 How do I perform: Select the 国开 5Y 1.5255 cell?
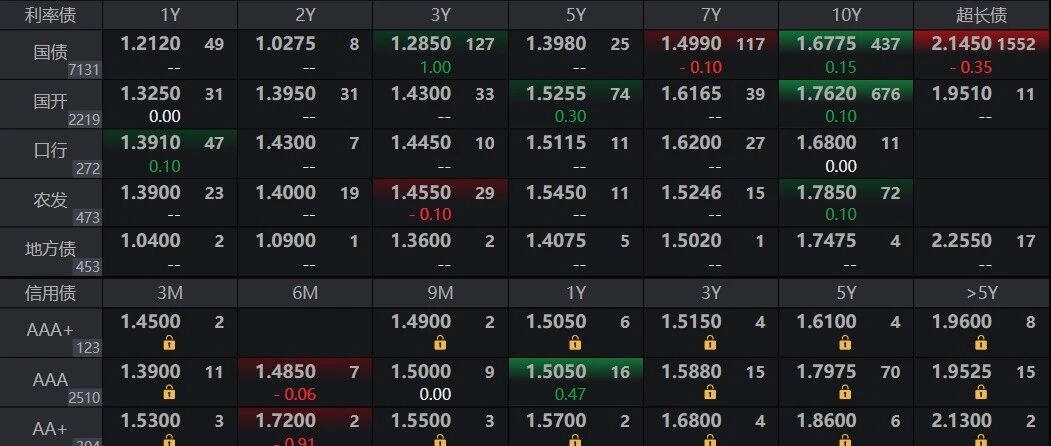pyautogui.click(x=575, y=104)
